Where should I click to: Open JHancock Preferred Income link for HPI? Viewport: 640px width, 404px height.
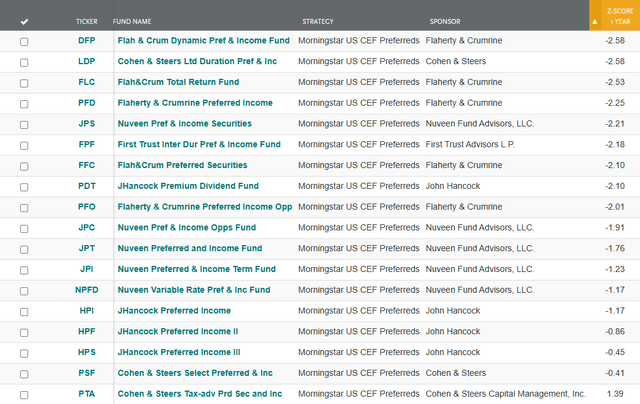174,311
